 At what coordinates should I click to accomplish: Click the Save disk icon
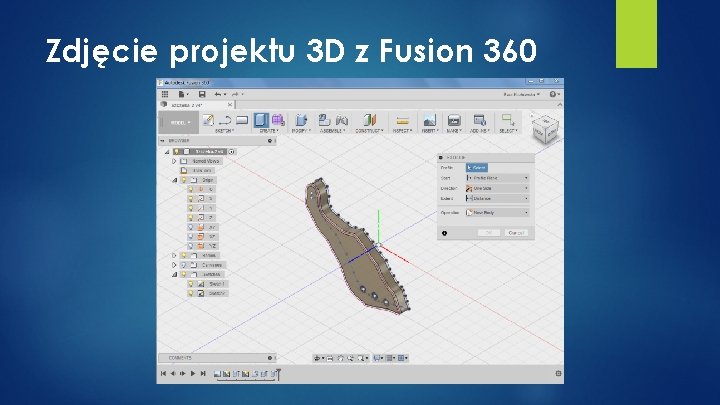pos(202,94)
